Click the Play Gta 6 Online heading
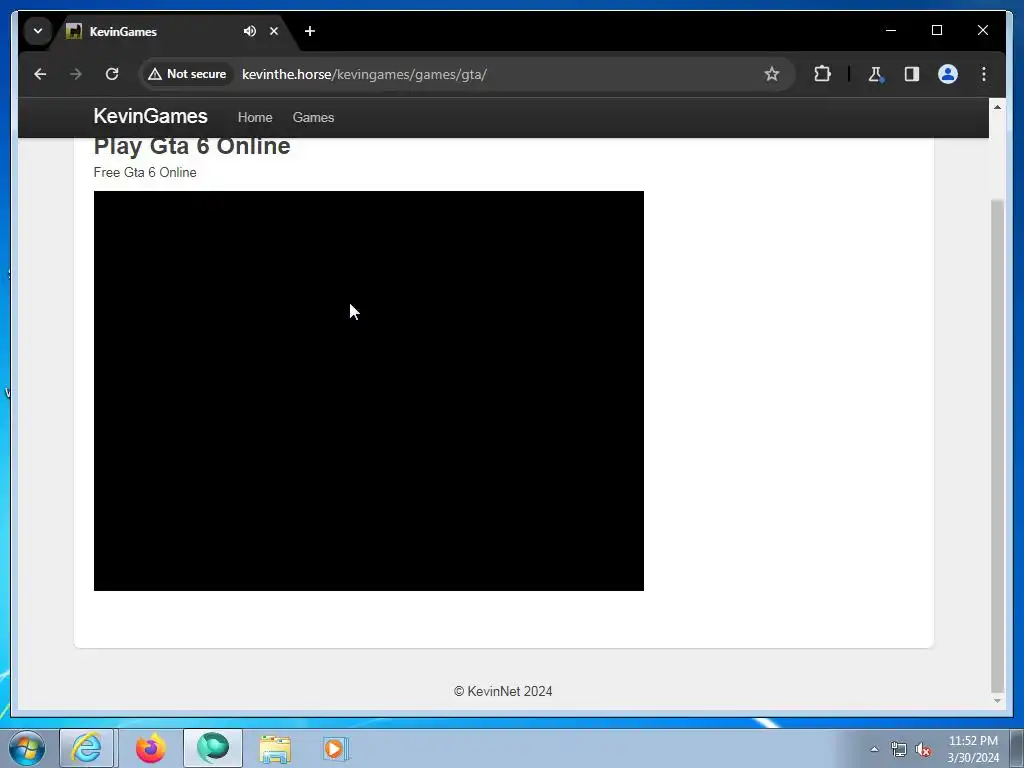Viewport: 1024px width, 768px height. click(192, 146)
